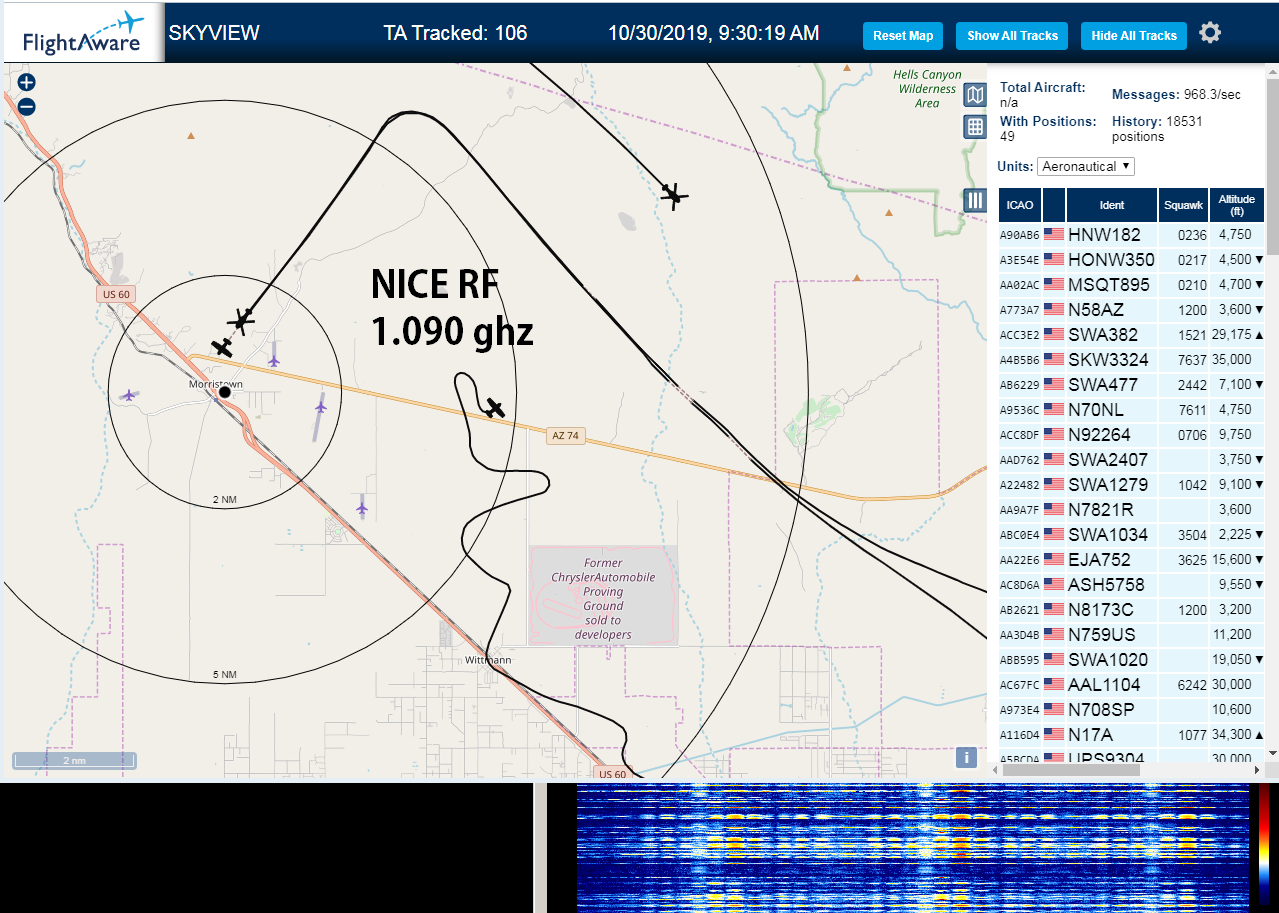This screenshot has height=913, width=1279.
Task: Sort table by Squawk column
Action: (1183, 205)
